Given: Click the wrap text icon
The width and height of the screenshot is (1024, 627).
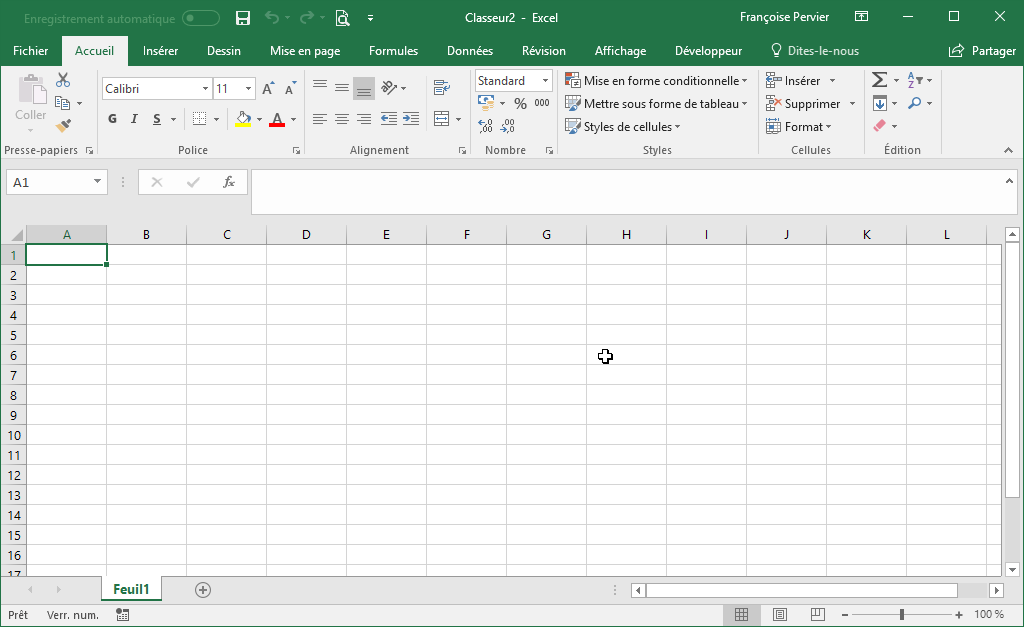Looking at the screenshot, I should click(x=441, y=88).
